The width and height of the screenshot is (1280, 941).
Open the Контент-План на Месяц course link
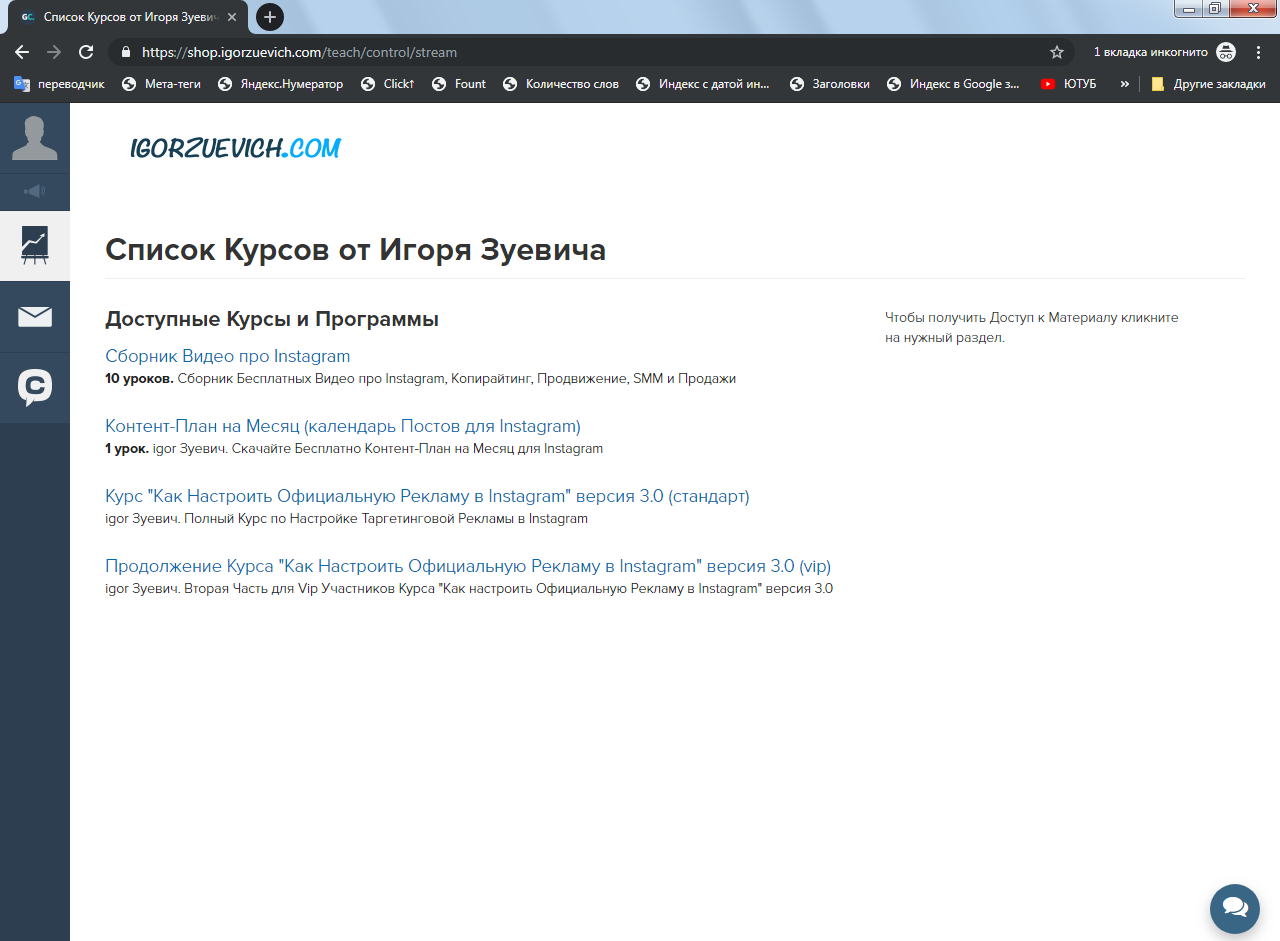coord(343,426)
